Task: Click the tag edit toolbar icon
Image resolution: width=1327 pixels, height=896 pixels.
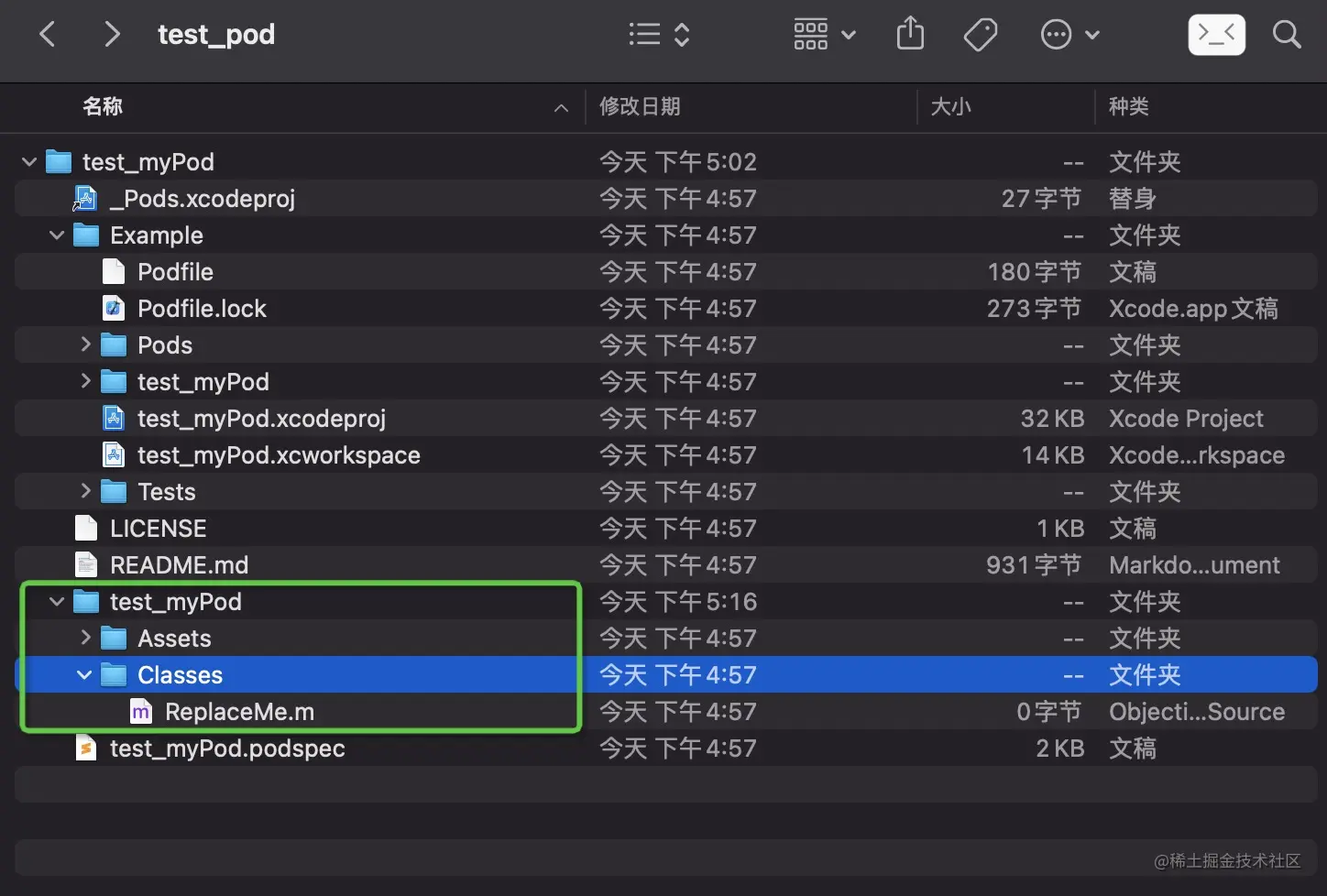Action: point(980,36)
